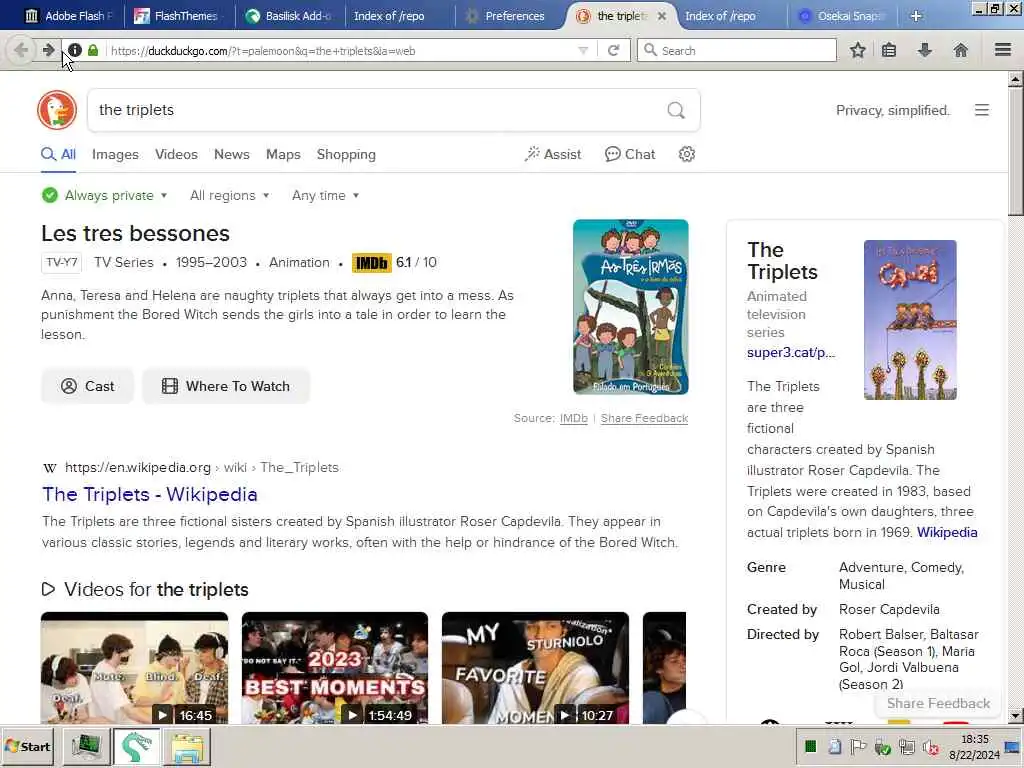The width and height of the screenshot is (1024, 768).
Task: Click the floating Share Feedback button
Action: (x=938, y=703)
